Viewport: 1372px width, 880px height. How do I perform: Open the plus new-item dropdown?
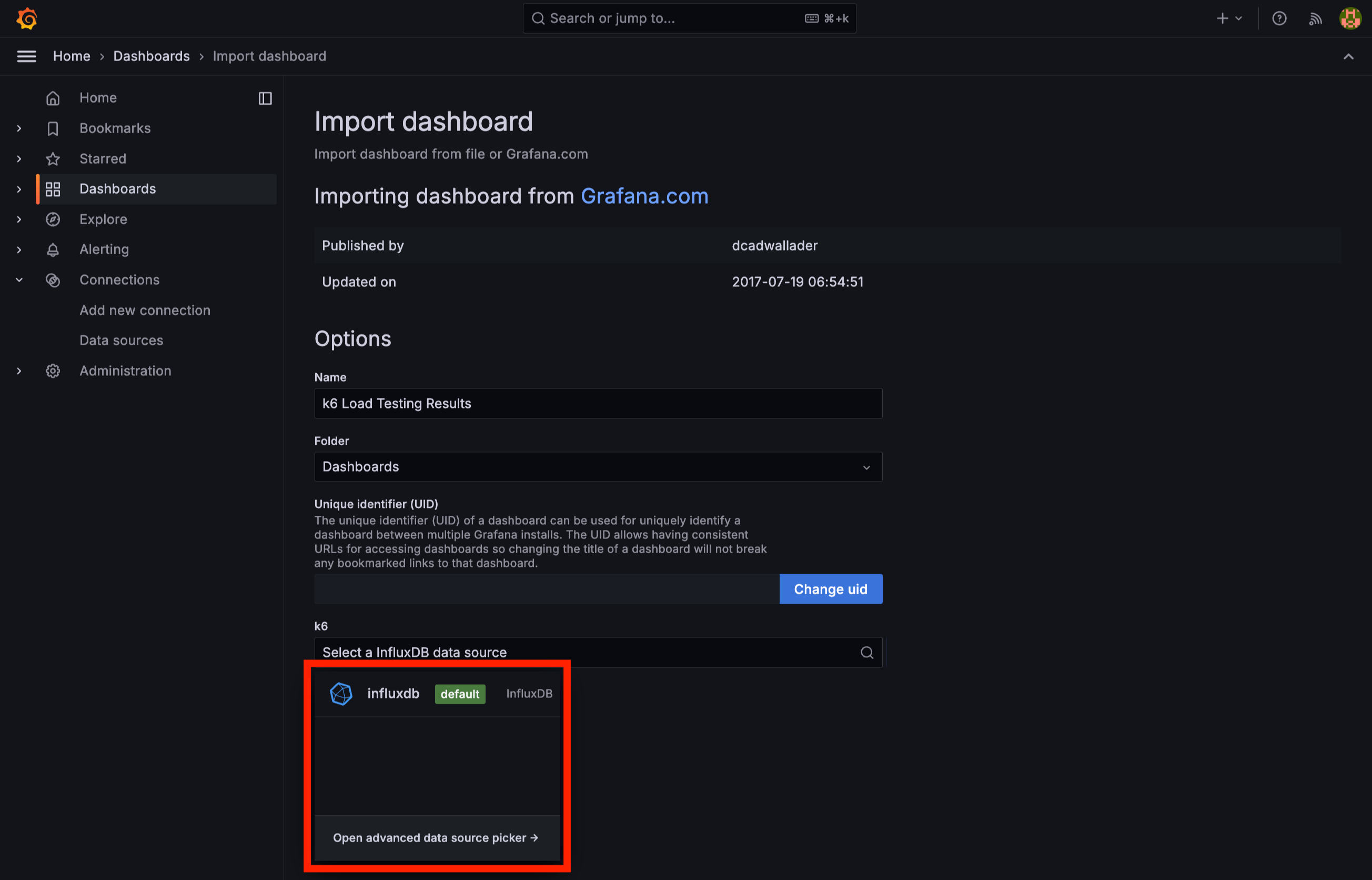(1228, 19)
